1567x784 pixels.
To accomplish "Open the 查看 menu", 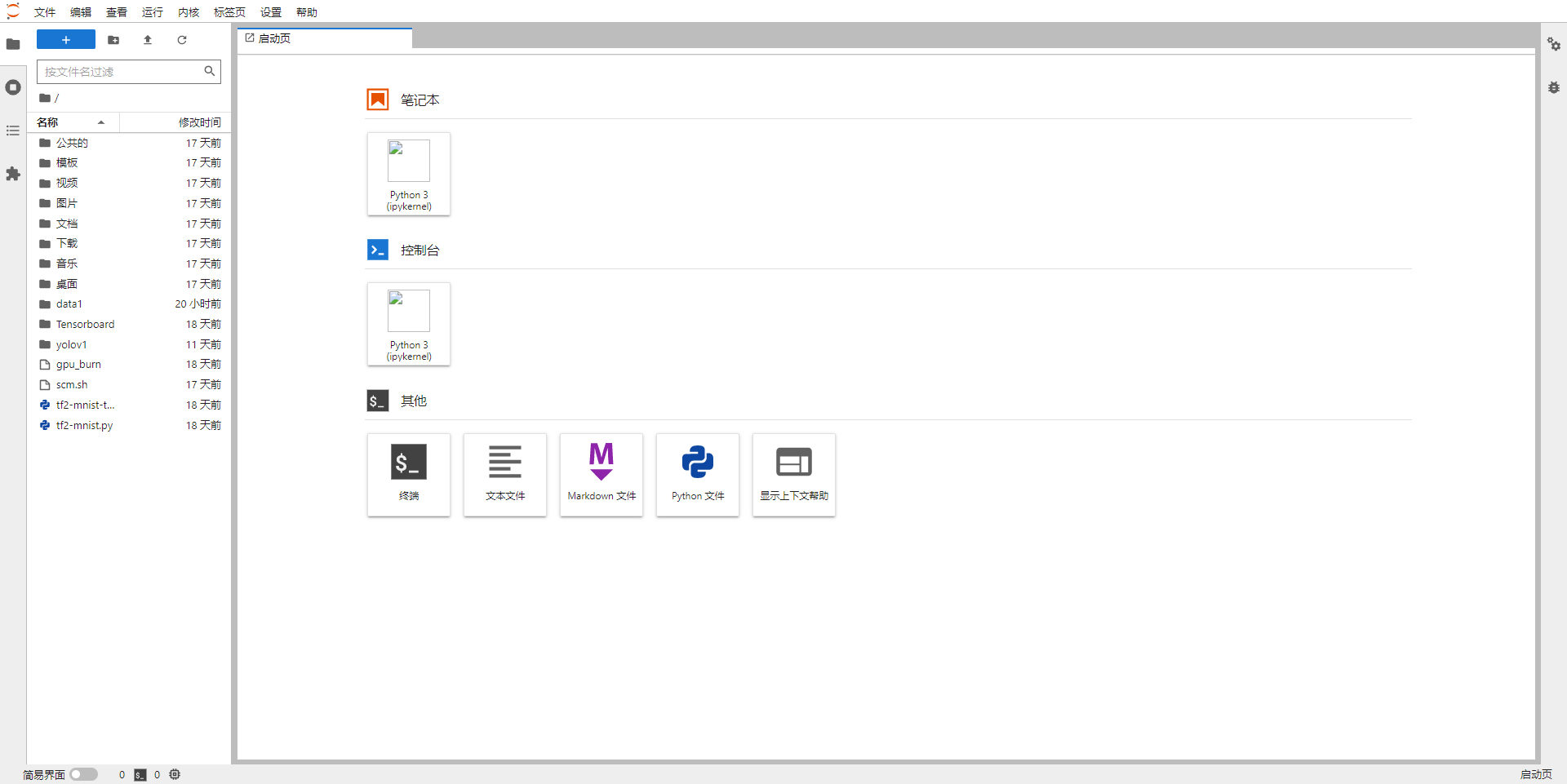I will pyautogui.click(x=117, y=12).
